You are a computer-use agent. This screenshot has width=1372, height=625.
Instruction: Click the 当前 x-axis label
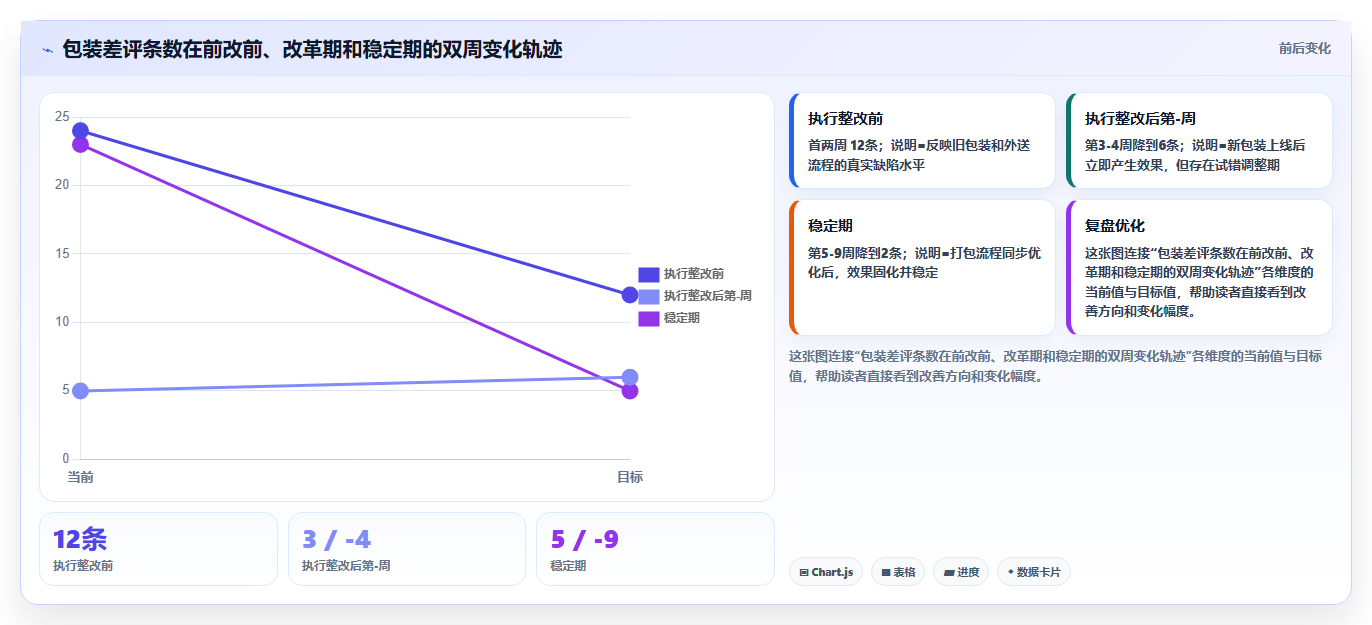coord(80,477)
